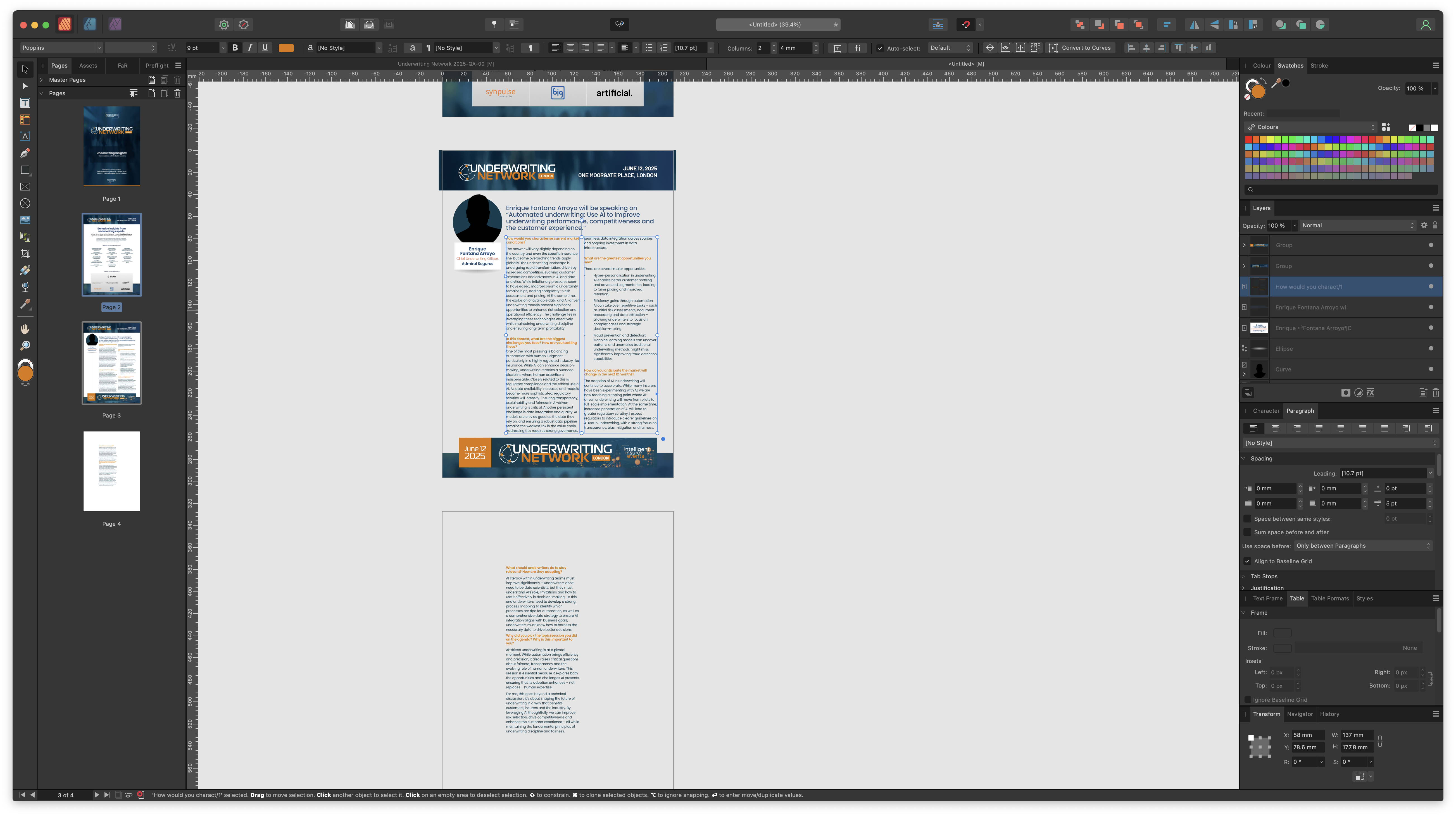Switch to the Text Frame tab
This screenshot has height=816, width=1456.
1268,598
